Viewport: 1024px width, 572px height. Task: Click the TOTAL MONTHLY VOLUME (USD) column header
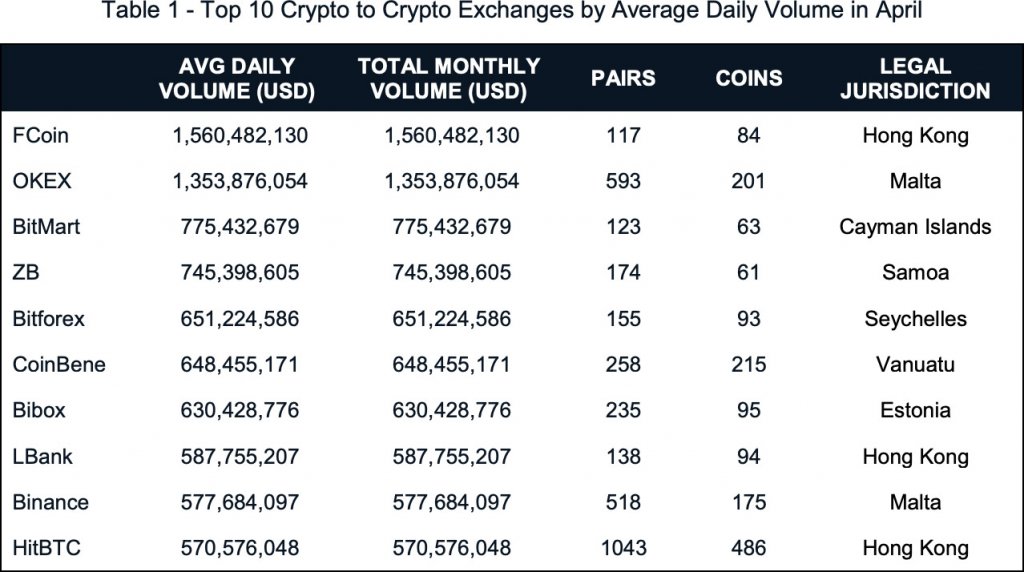(x=448, y=79)
